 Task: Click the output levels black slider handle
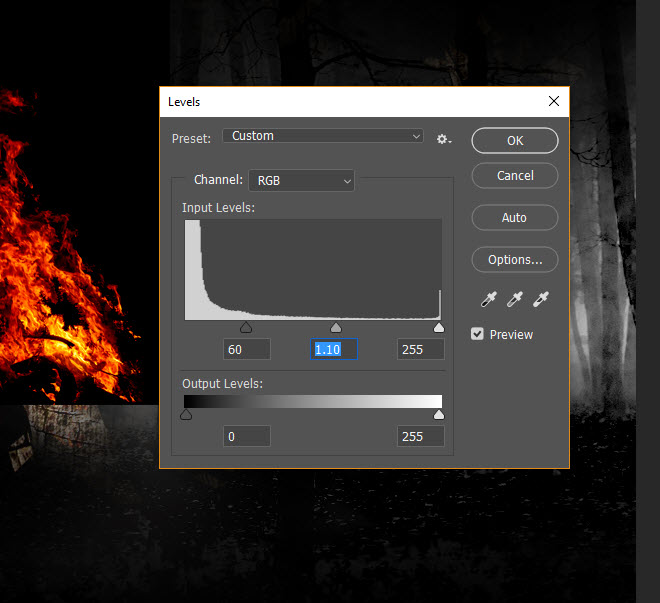click(186, 414)
